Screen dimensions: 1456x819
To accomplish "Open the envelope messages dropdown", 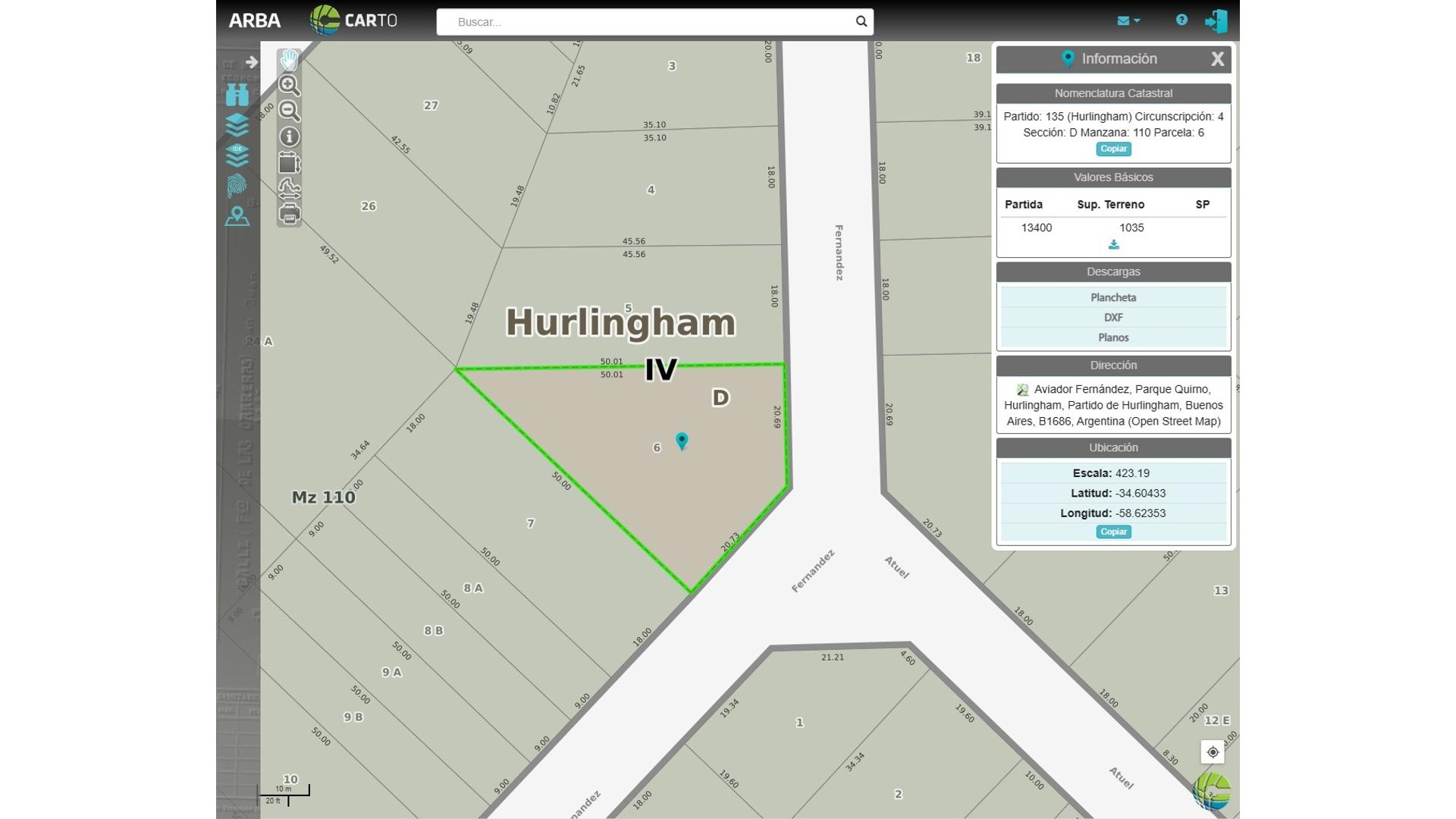I will click(x=1128, y=20).
